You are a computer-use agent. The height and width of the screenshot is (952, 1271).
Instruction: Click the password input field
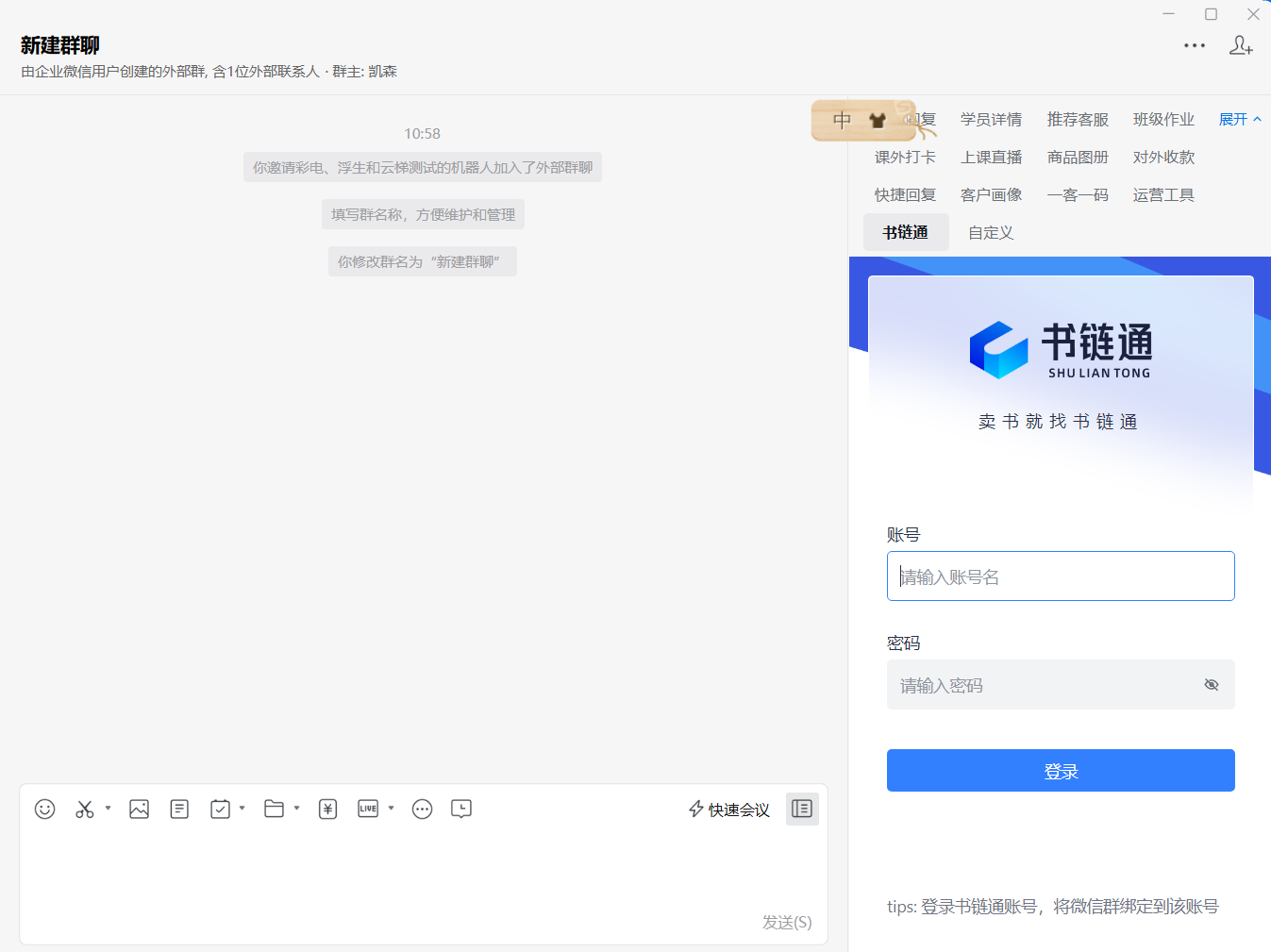(x=1061, y=685)
